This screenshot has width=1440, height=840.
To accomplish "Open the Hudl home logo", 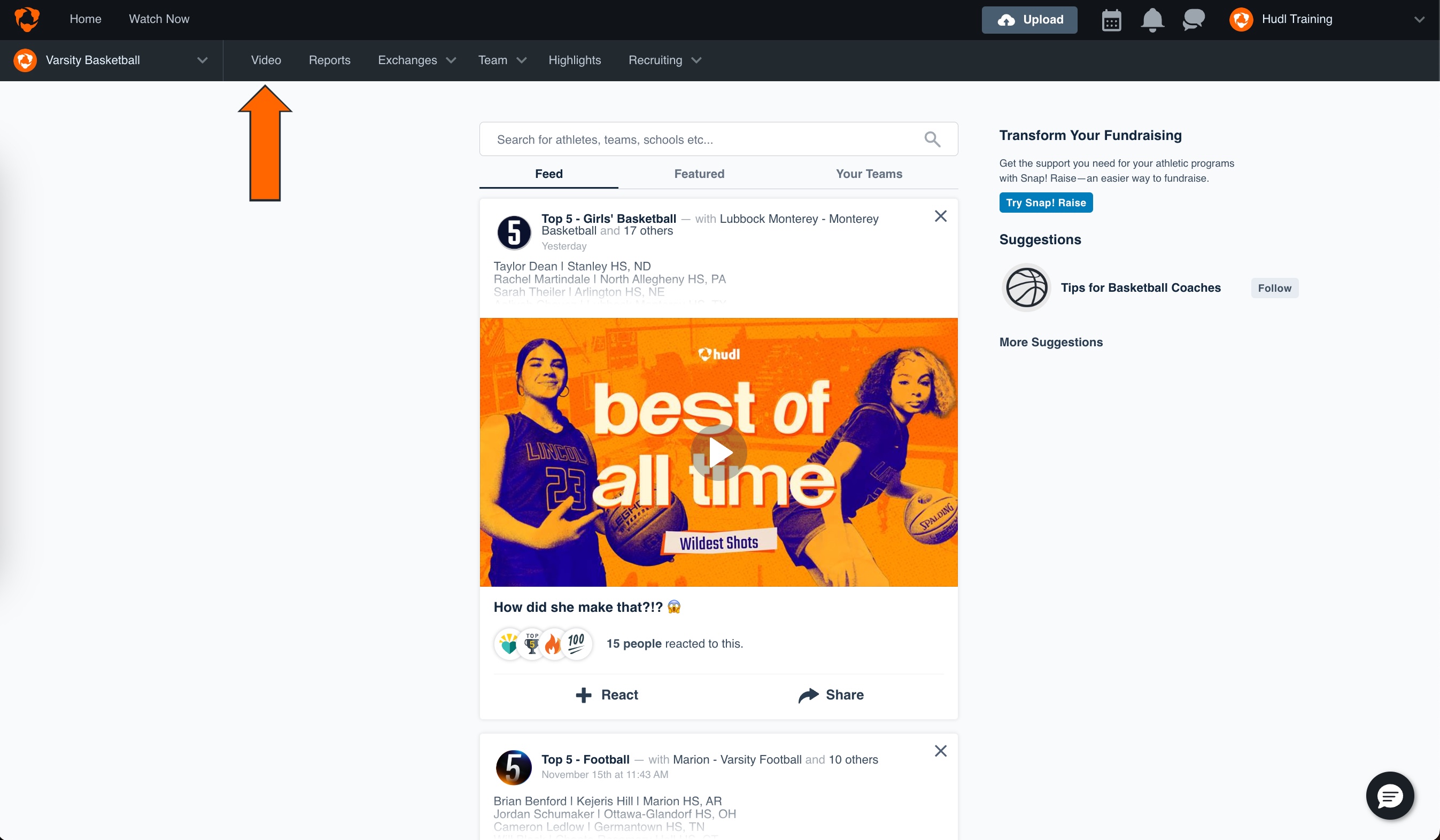I will click(x=26, y=19).
